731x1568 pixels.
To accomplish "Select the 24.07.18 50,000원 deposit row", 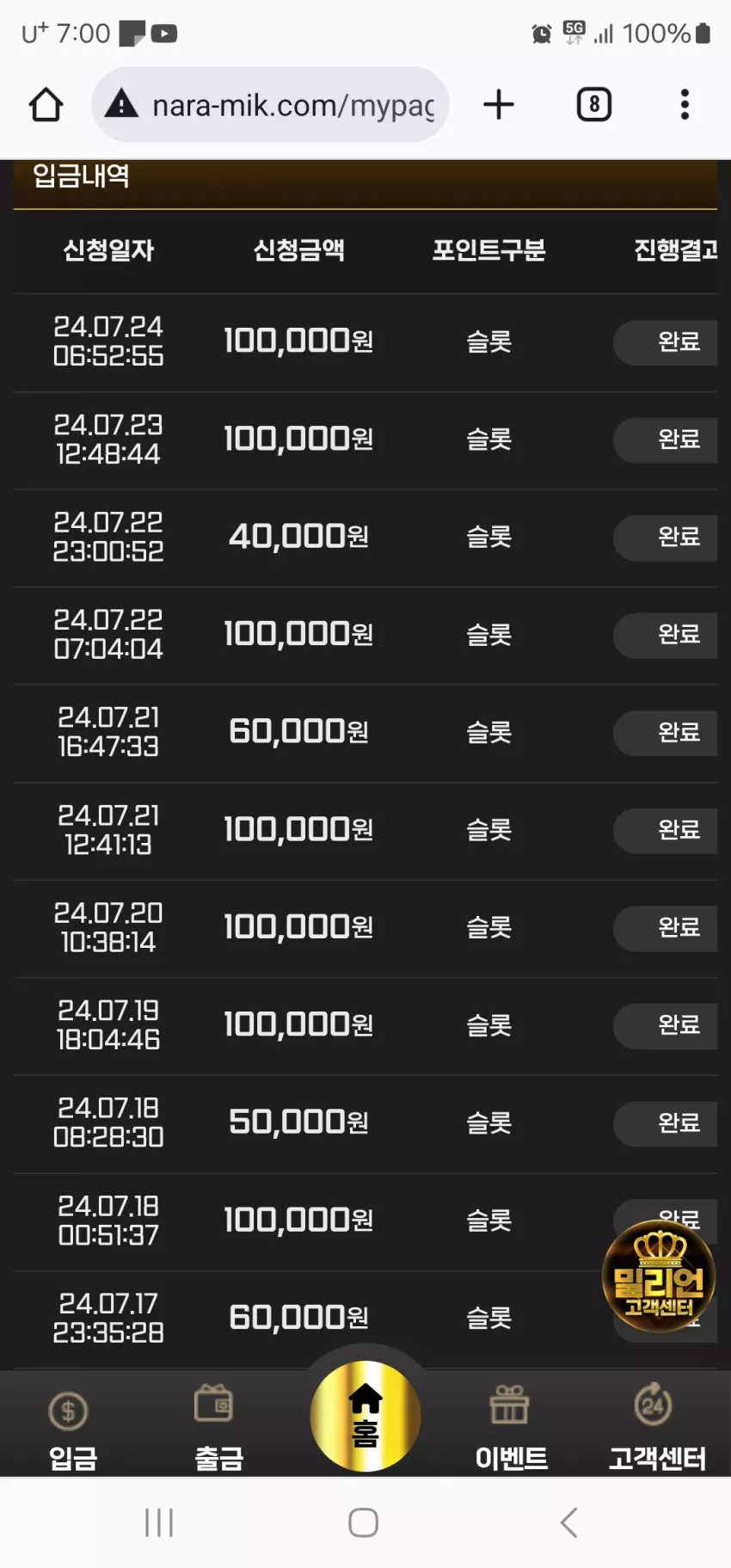I will point(365,1123).
